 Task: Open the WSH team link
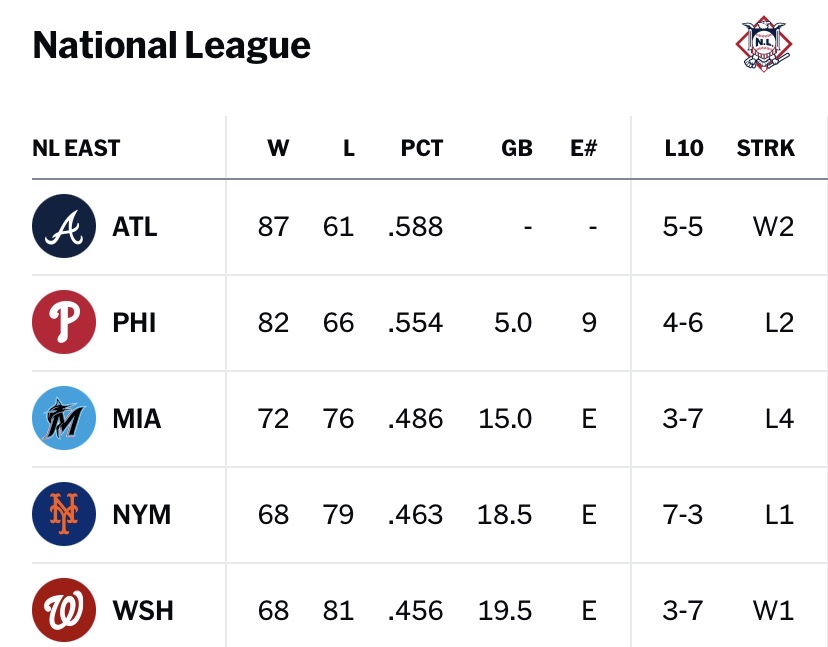[143, 611]
